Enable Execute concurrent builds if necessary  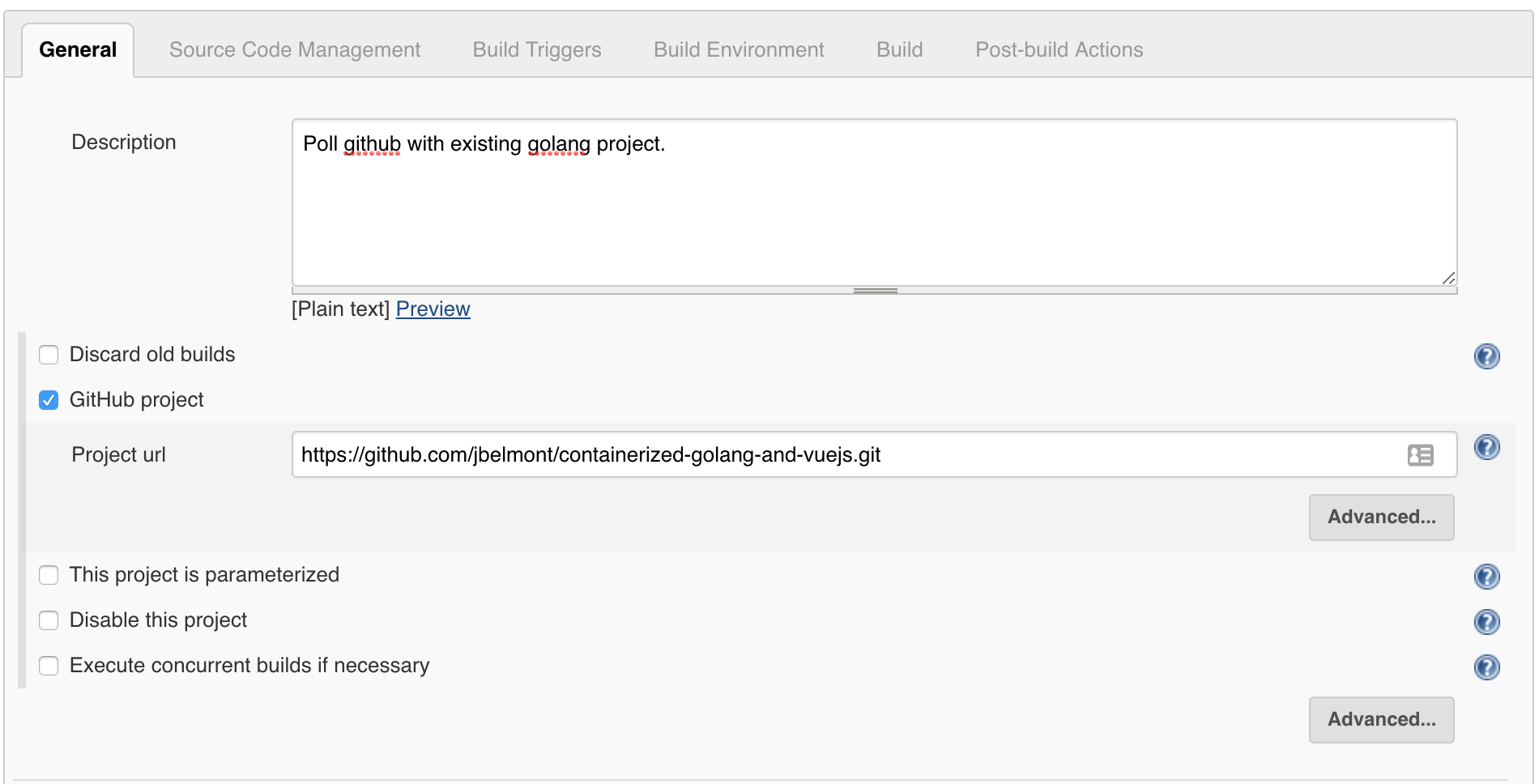coord(49,666)
